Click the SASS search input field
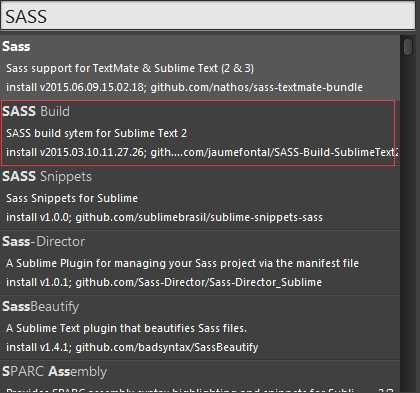This screenshot has height=393, width=420. 208,16
